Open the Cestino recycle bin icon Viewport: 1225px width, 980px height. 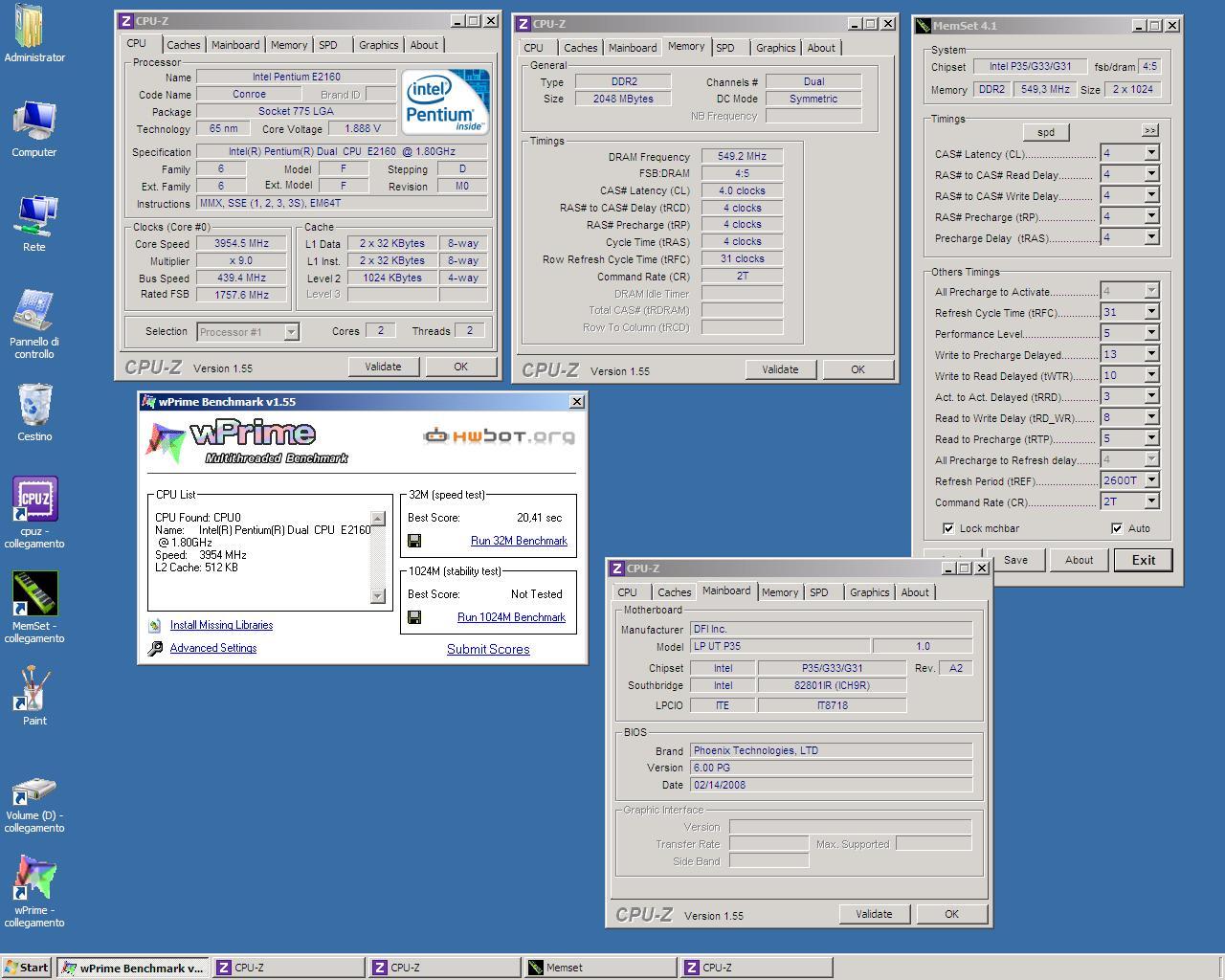(34, 405)
